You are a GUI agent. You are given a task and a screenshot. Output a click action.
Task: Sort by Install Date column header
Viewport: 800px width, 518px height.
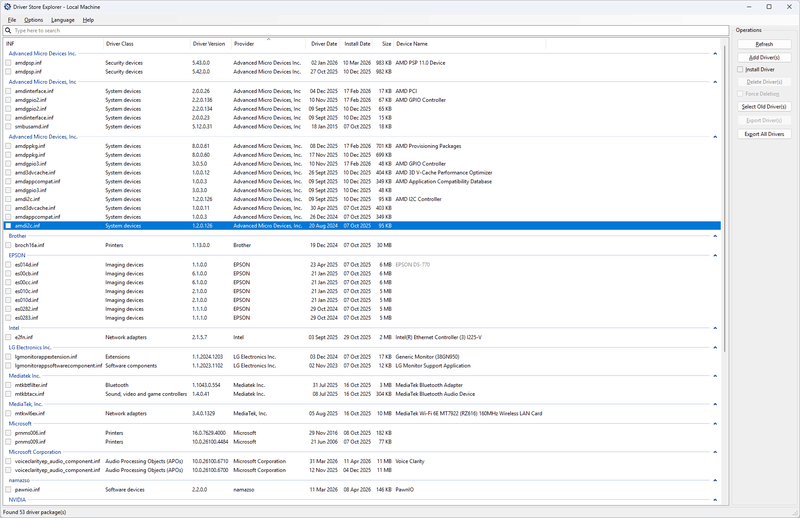coord(357,44)
